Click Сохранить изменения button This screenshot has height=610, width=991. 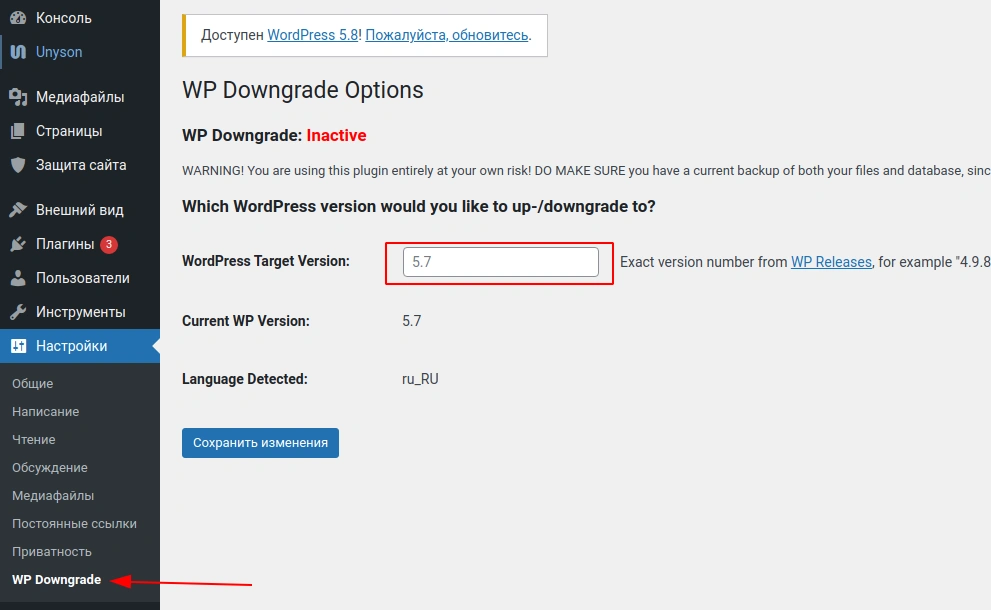pos(260,442)
